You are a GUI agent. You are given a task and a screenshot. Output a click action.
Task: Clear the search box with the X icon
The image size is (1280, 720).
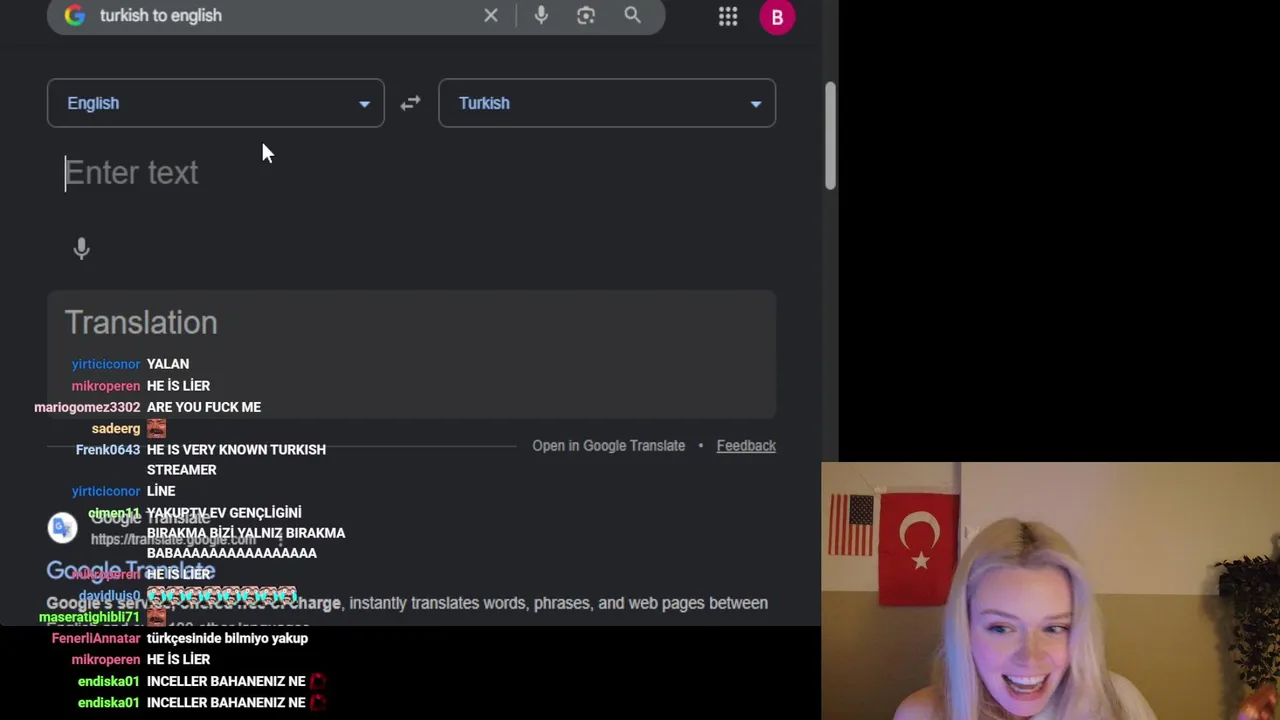coord(491,15)
